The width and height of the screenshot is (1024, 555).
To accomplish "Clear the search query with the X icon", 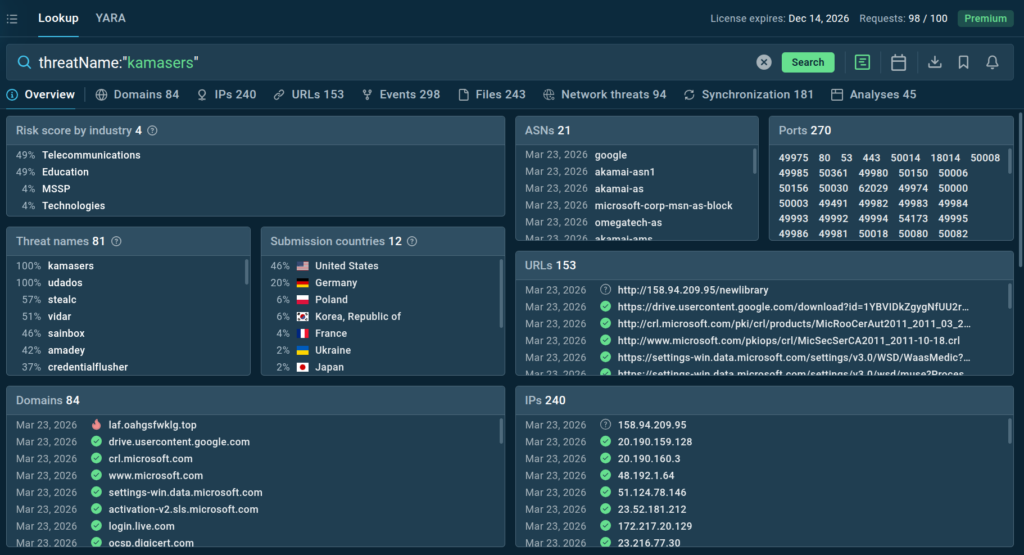I will [x=764, y=62].
